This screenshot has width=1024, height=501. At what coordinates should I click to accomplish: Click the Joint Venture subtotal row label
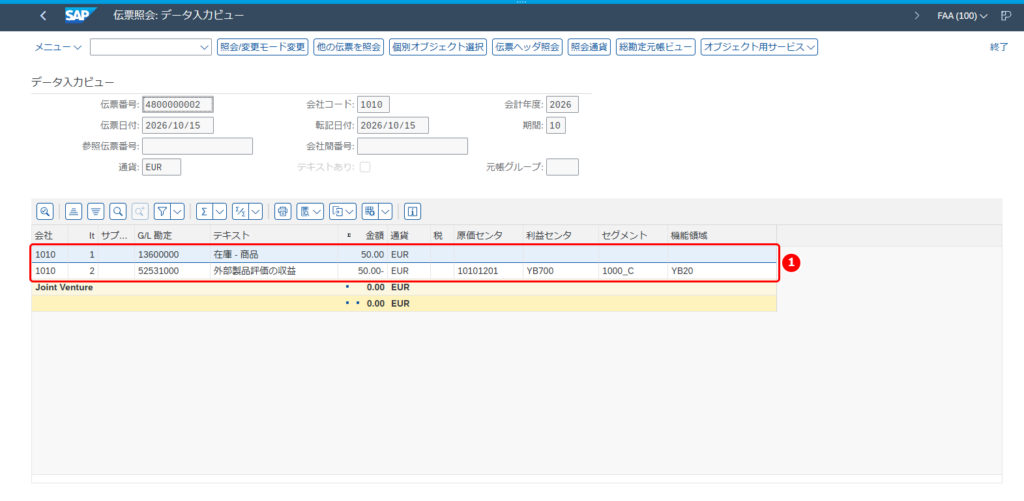[x=64, y=287]
